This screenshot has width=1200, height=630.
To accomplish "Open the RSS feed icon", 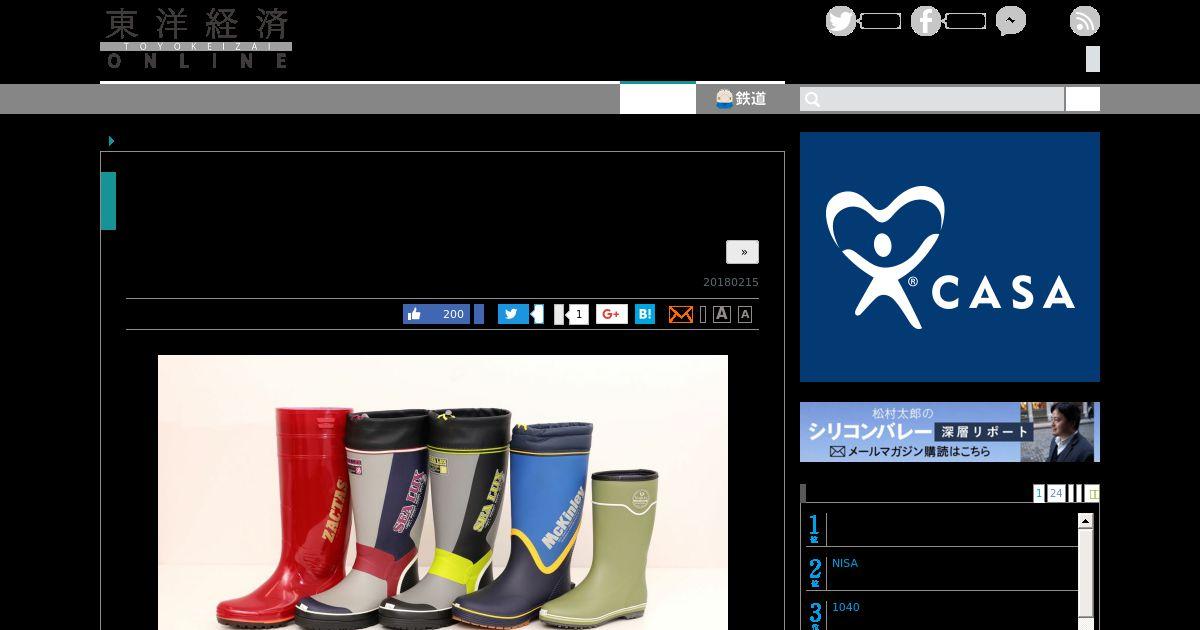I will pyautogui.click(x=1085, y=21).
